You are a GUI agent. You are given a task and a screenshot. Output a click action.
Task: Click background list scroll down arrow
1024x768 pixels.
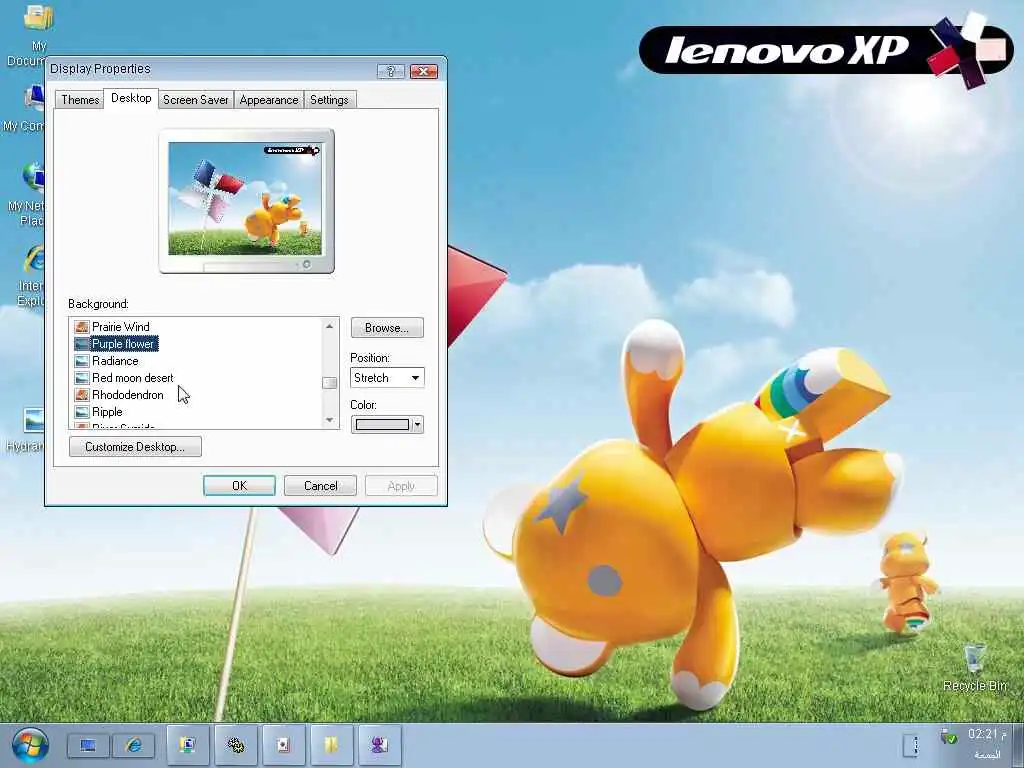pyautogui.click(x=330, y=420)
